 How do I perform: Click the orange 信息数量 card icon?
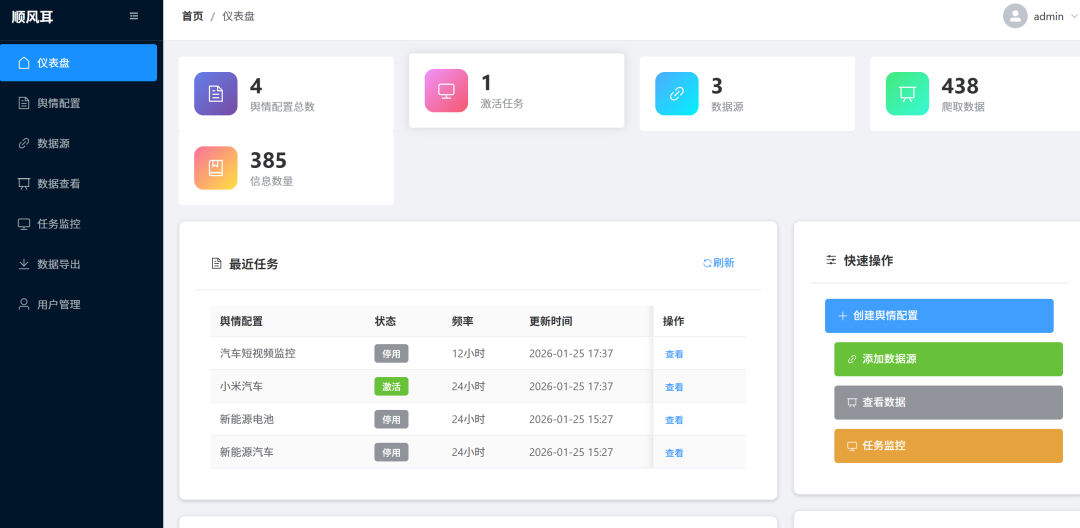[216, 168]
